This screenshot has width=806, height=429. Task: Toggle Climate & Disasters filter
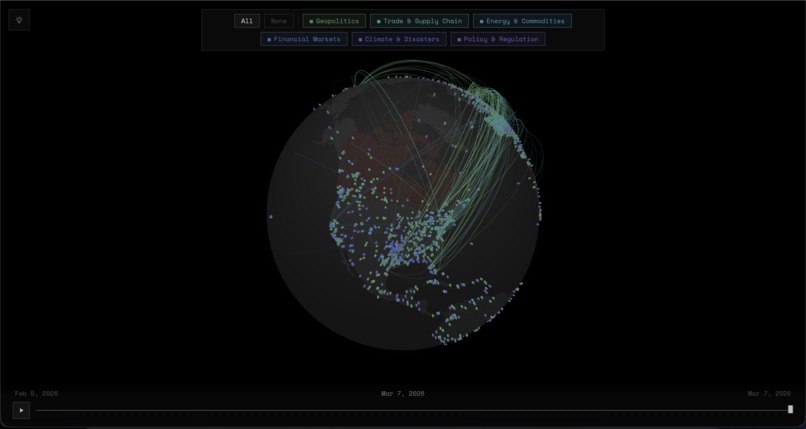pyautogui.click(x=399, y=40)
